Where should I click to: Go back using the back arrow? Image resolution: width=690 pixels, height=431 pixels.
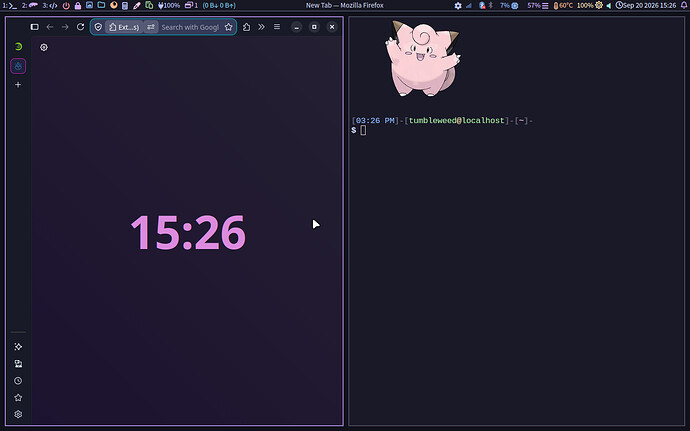pyautogui.click(x=50, y=27)
